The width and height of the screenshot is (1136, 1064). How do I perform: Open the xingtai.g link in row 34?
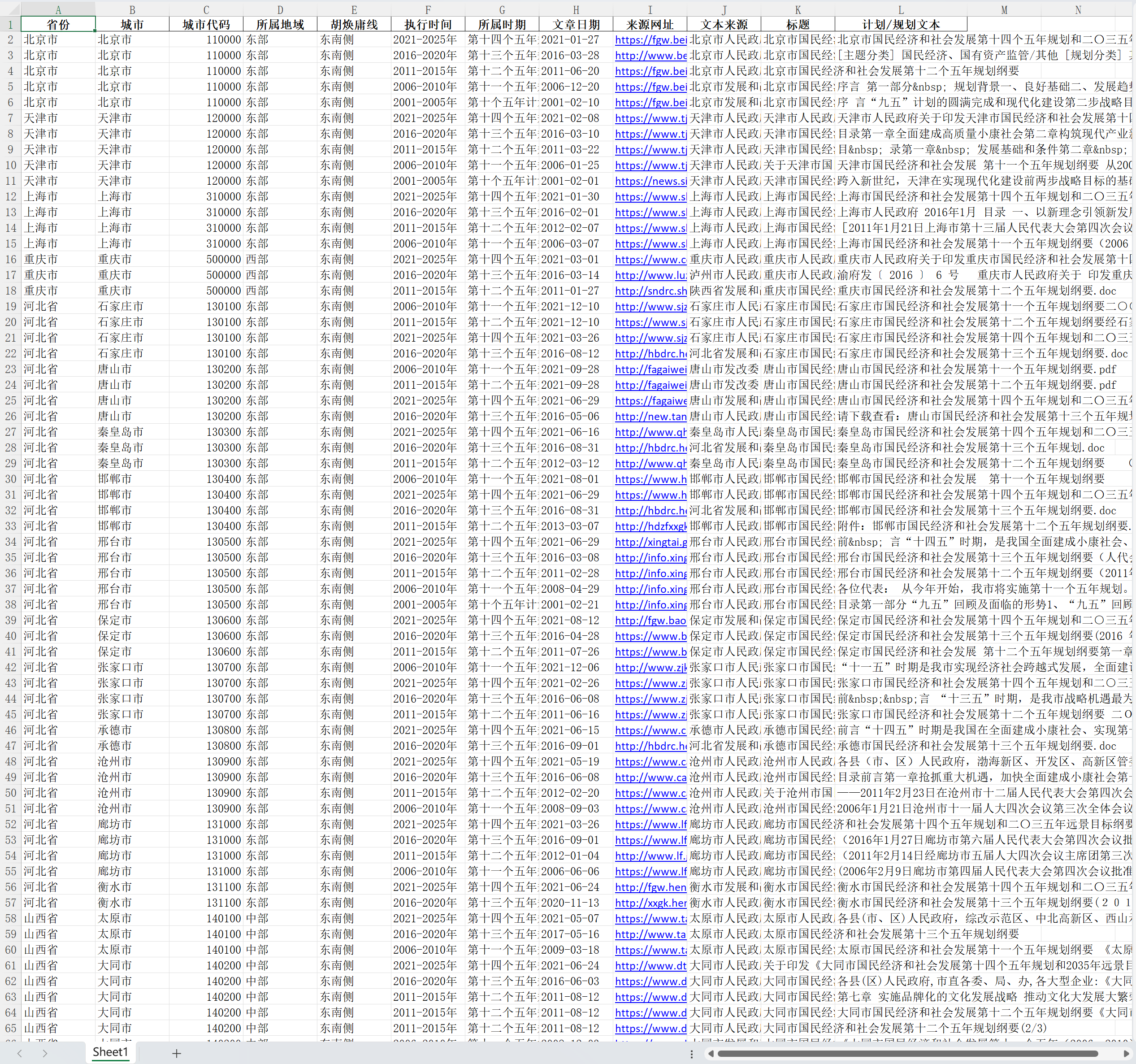[650, 542]
